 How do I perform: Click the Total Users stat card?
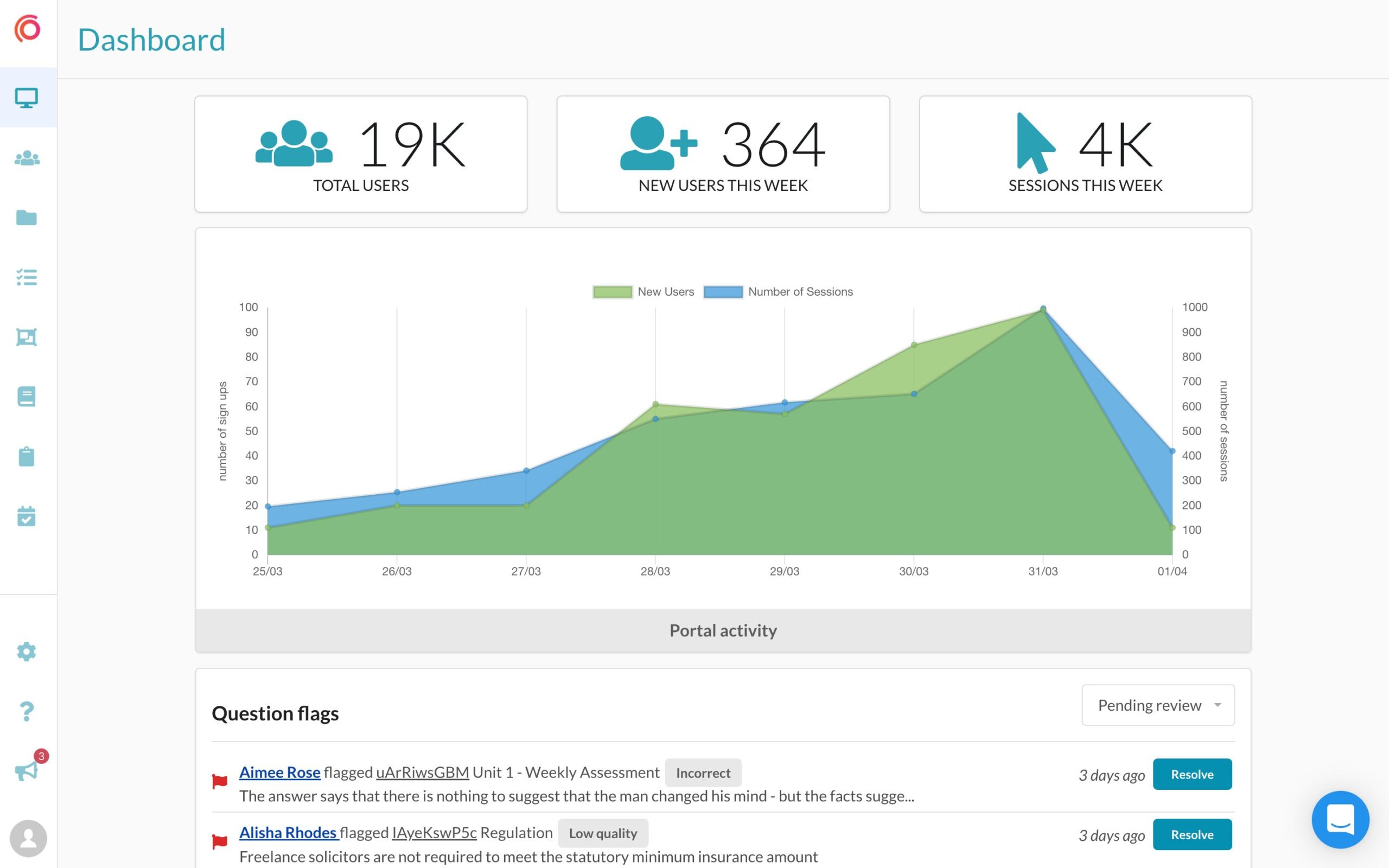[x=360, y=154]
